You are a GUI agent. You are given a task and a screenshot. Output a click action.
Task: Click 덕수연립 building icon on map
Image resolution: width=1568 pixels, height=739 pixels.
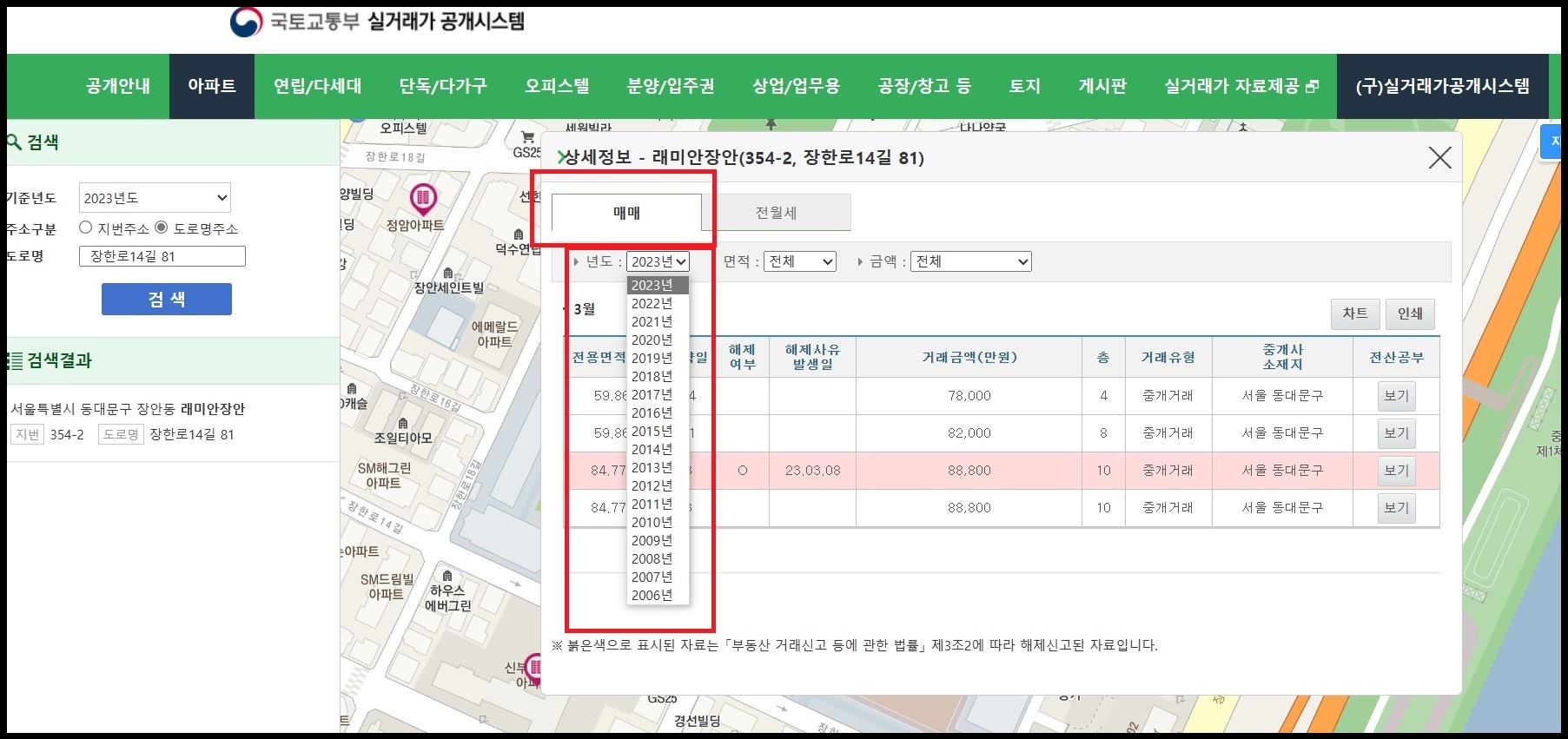[519, 234]
